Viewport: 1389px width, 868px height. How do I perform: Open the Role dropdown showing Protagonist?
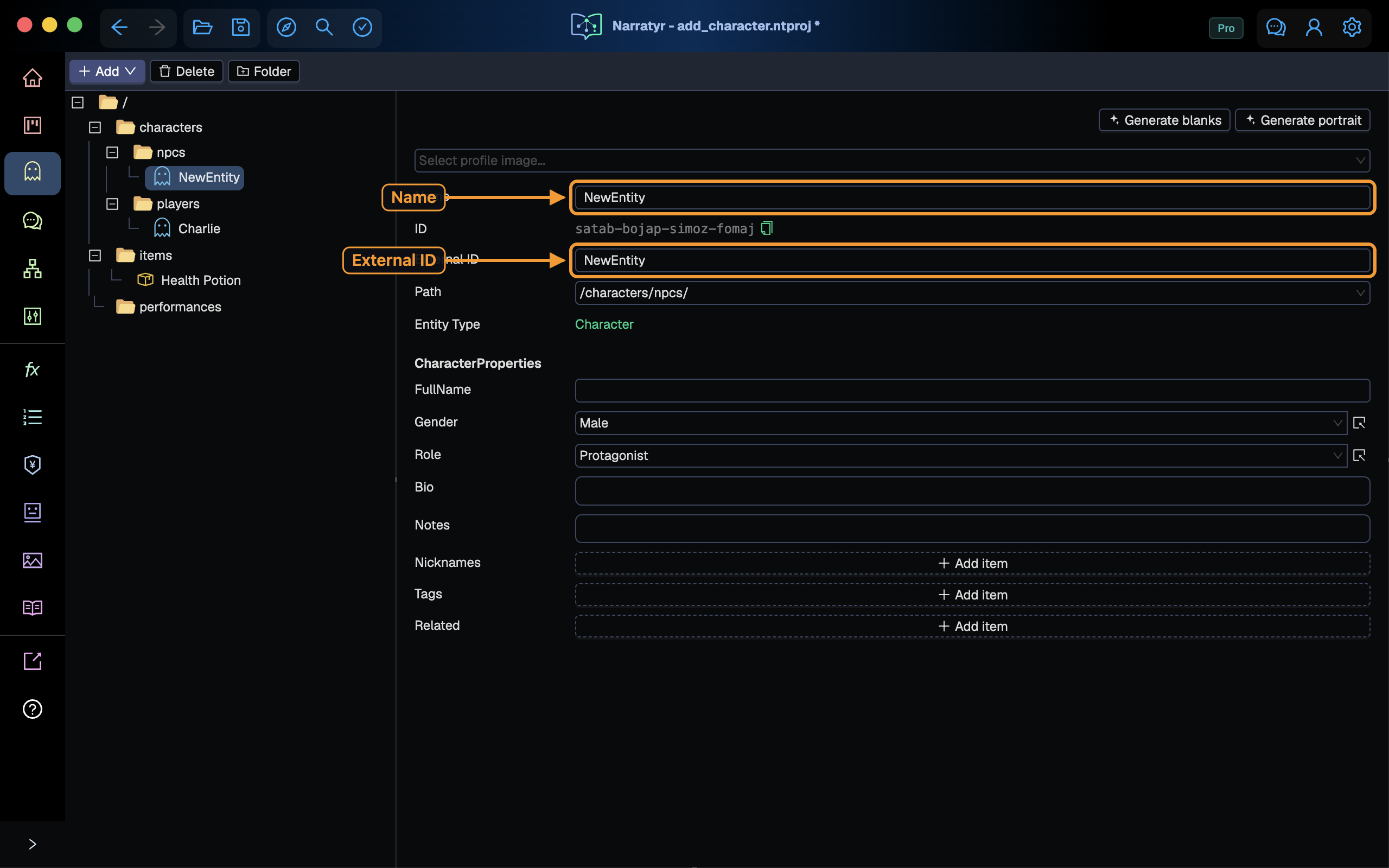coord(961,455)
